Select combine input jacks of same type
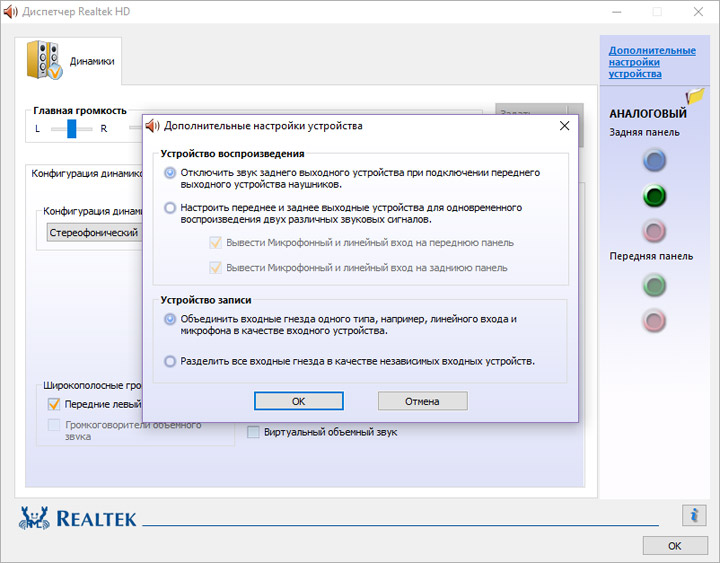This screenshot has width=720, height=563. click(x=170, y=319)
